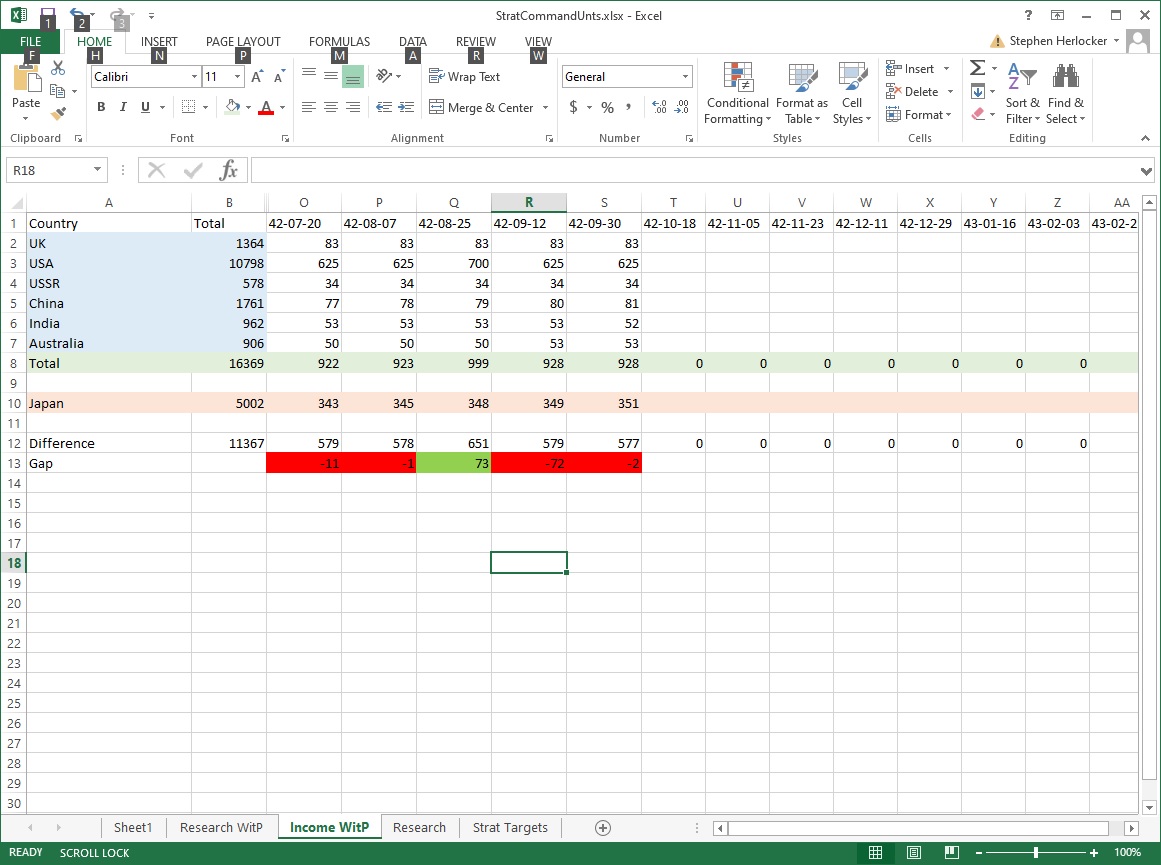Apply top align to cells
The width and height of the screenshot is (1161, 865).
(309, 75)
